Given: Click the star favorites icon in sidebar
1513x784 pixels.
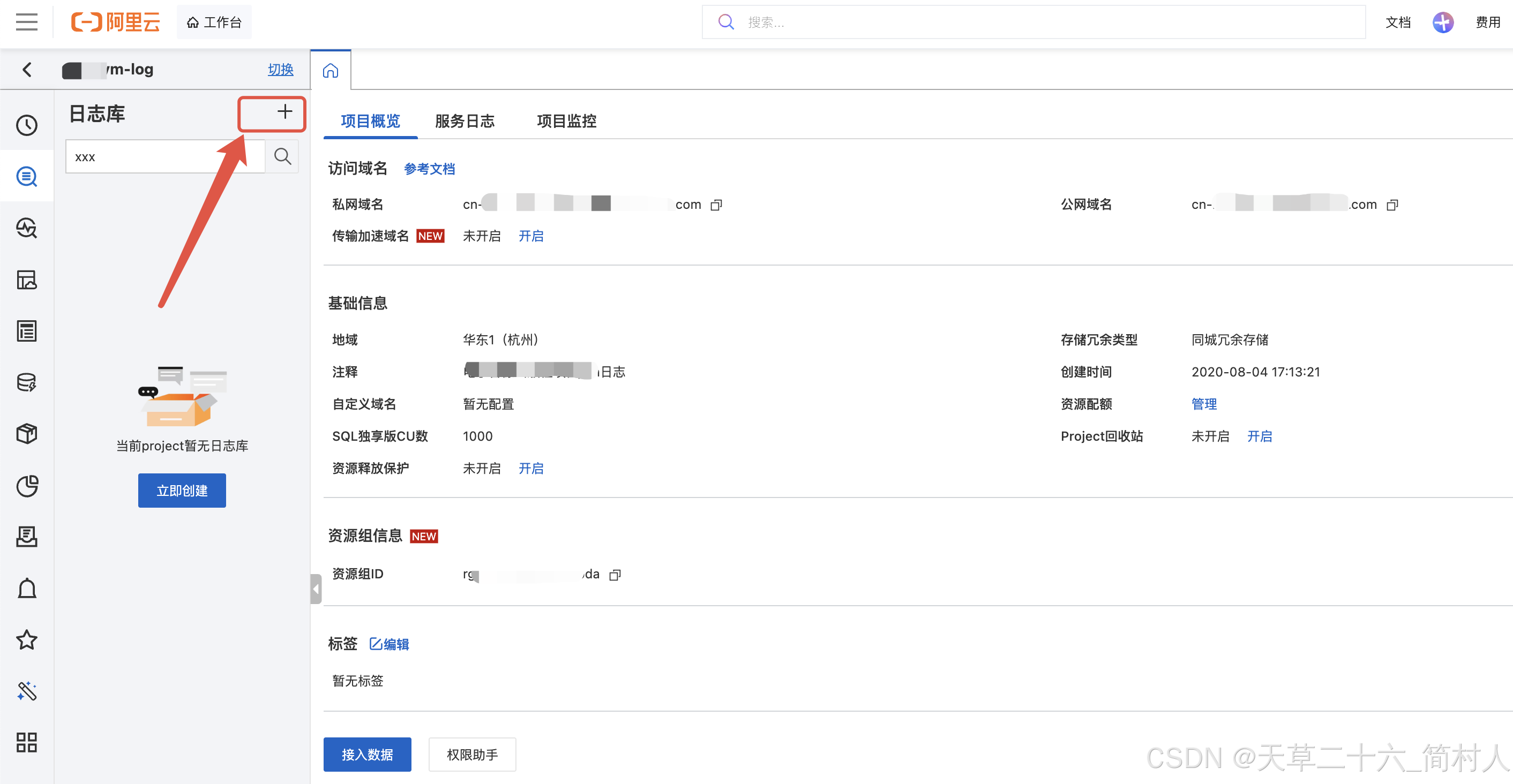Looking at the screenshot, I should (x=26, y=639).
